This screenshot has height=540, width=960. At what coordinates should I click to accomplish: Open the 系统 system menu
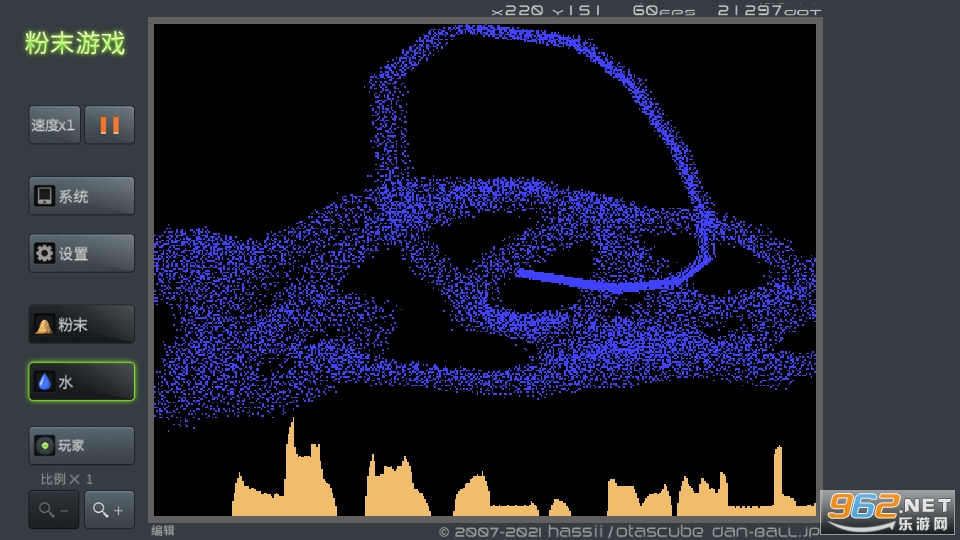(x=81, y=196)
